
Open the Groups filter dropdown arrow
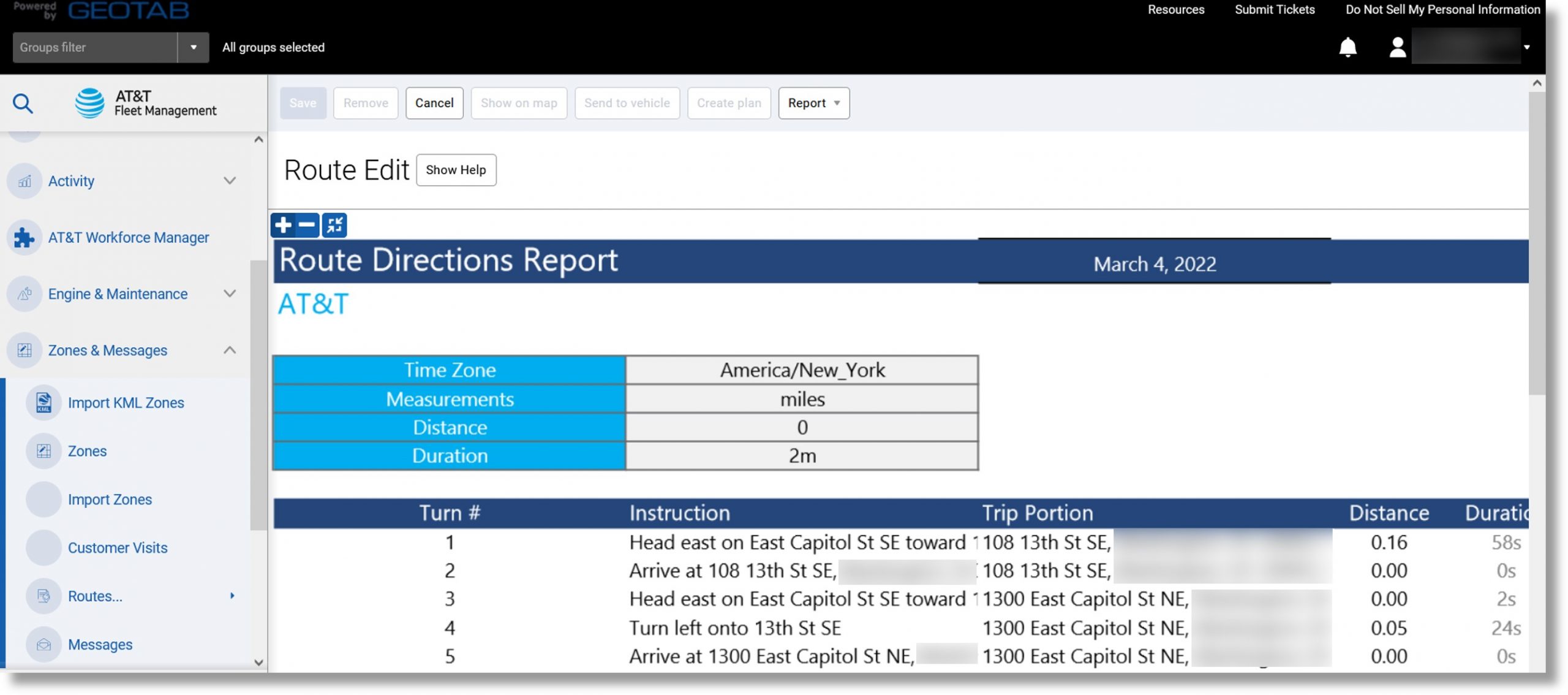coord(194,47)
